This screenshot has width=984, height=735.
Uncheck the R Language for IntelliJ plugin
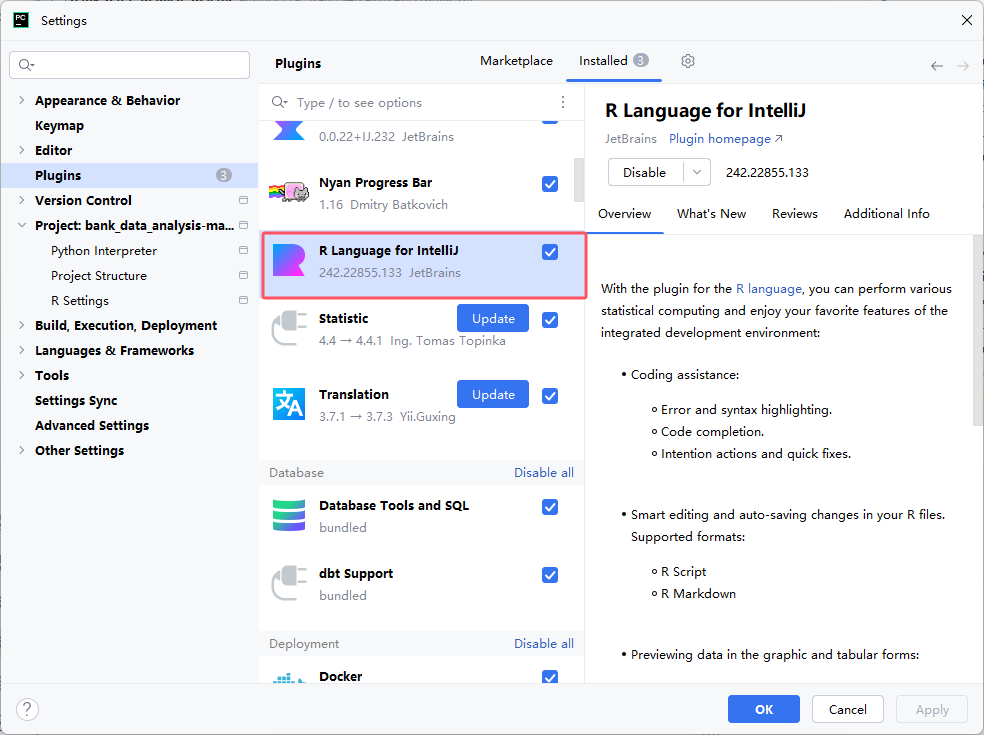550,252
